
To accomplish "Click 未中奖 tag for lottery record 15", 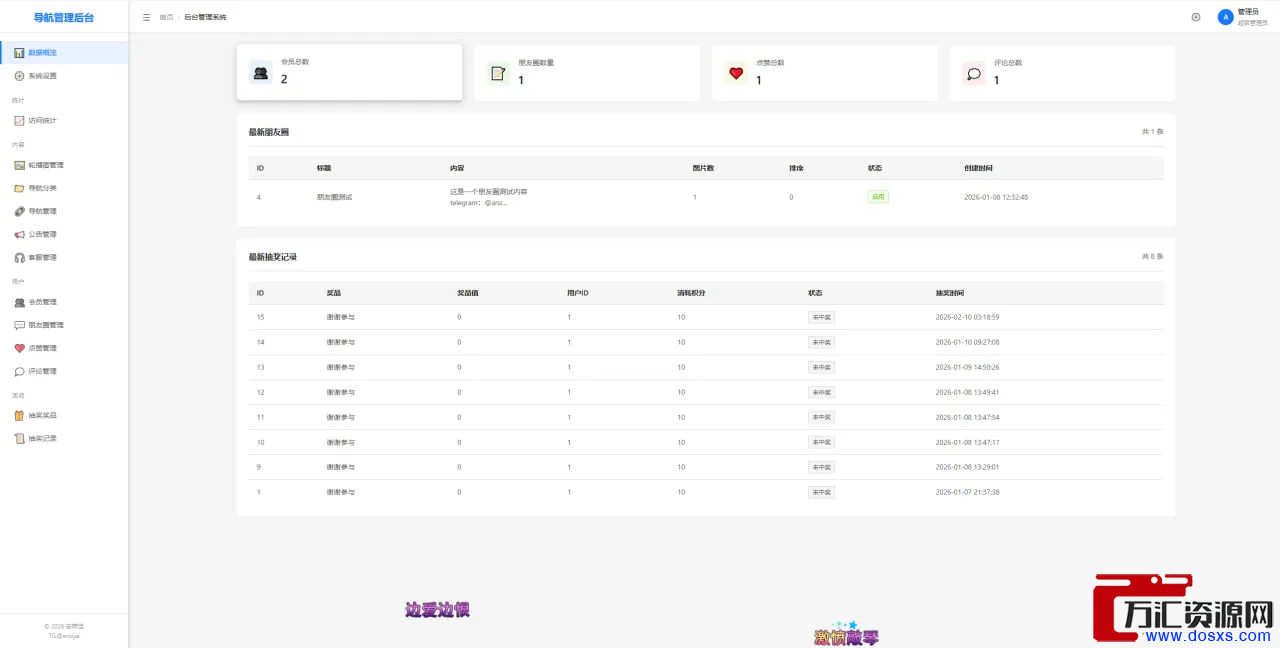I will 821,317.
